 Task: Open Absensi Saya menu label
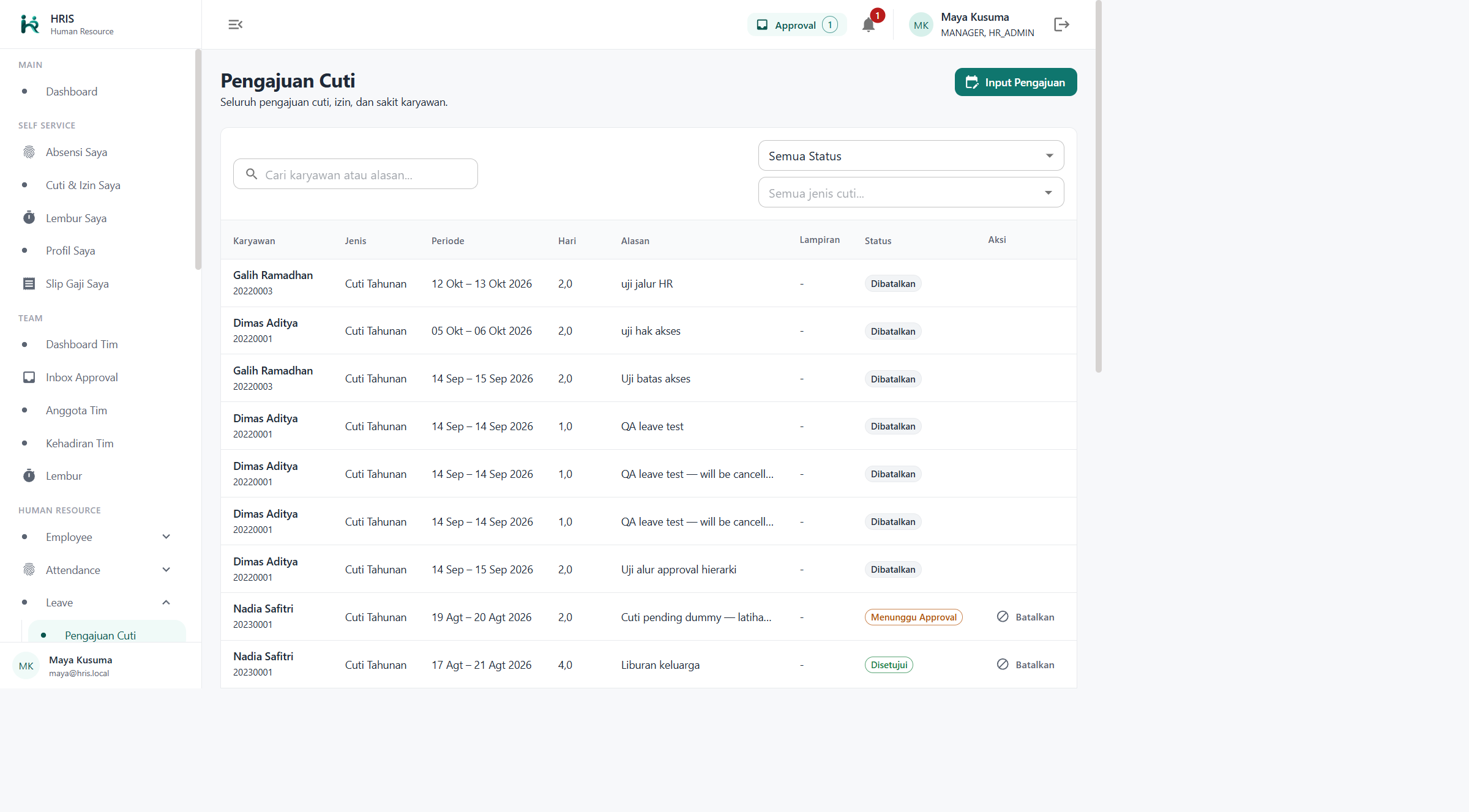pos(77,152)
